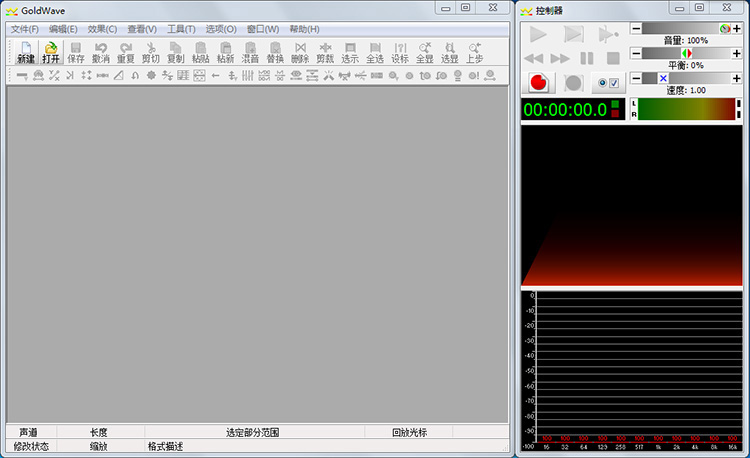Screen dimensions: 750x458
Task: Click the 粘新 (Paste New) toolbar icon
Action: (225, 53)
